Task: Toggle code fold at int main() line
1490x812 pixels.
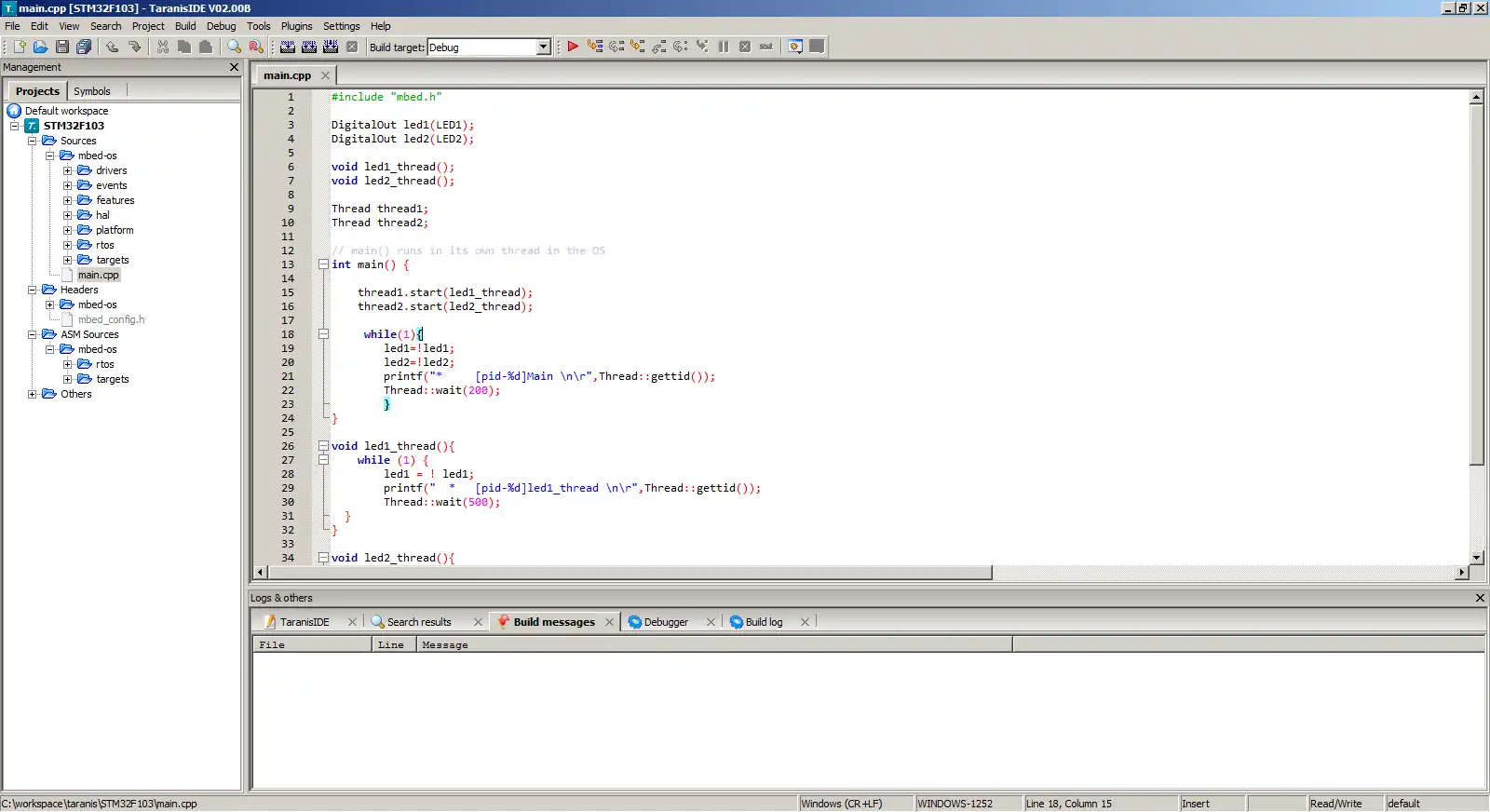Action: point(323,264)
